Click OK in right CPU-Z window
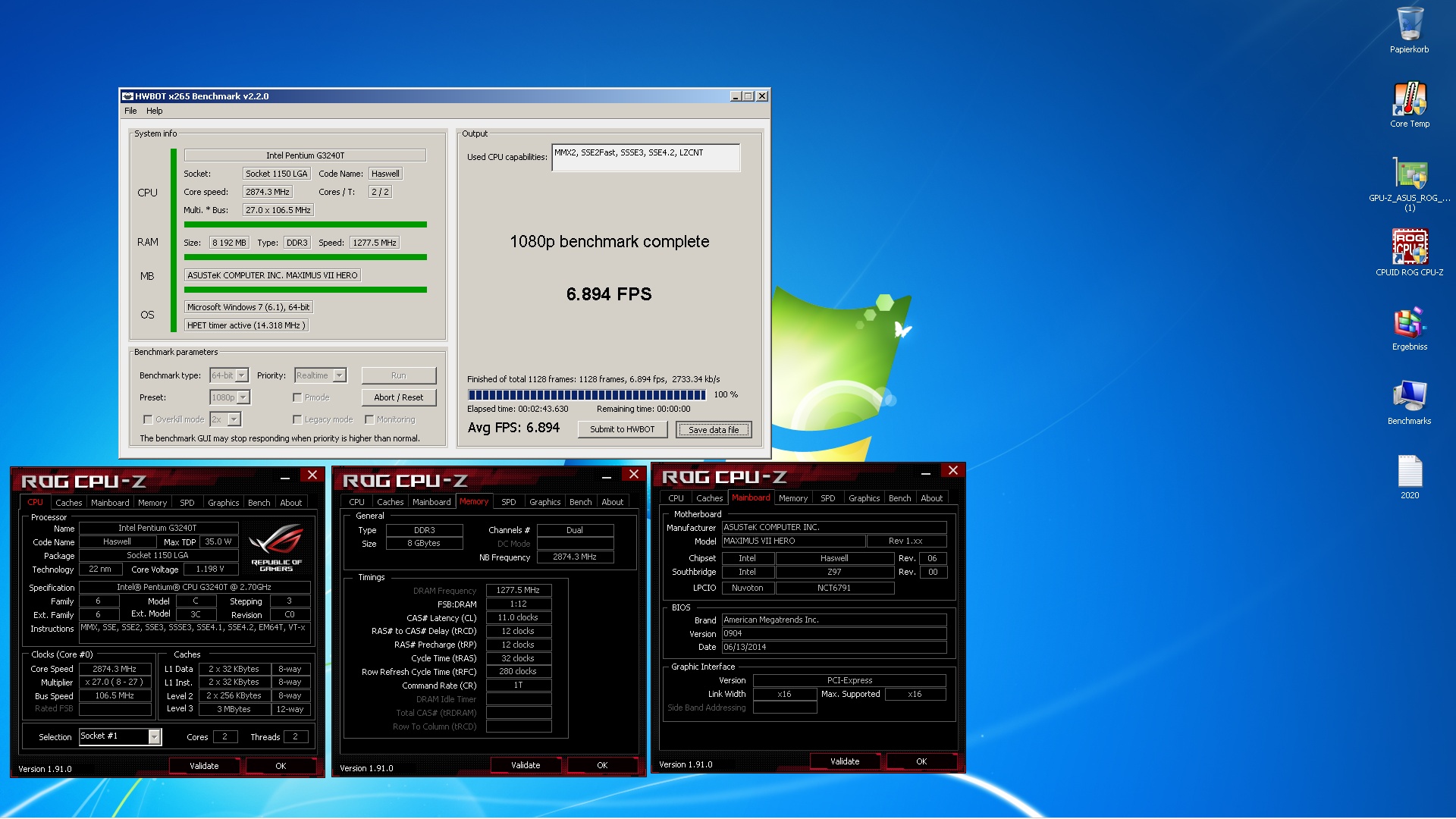Image resolution: width=1456 pixels, height=819 pixels. tap(921, 761)
